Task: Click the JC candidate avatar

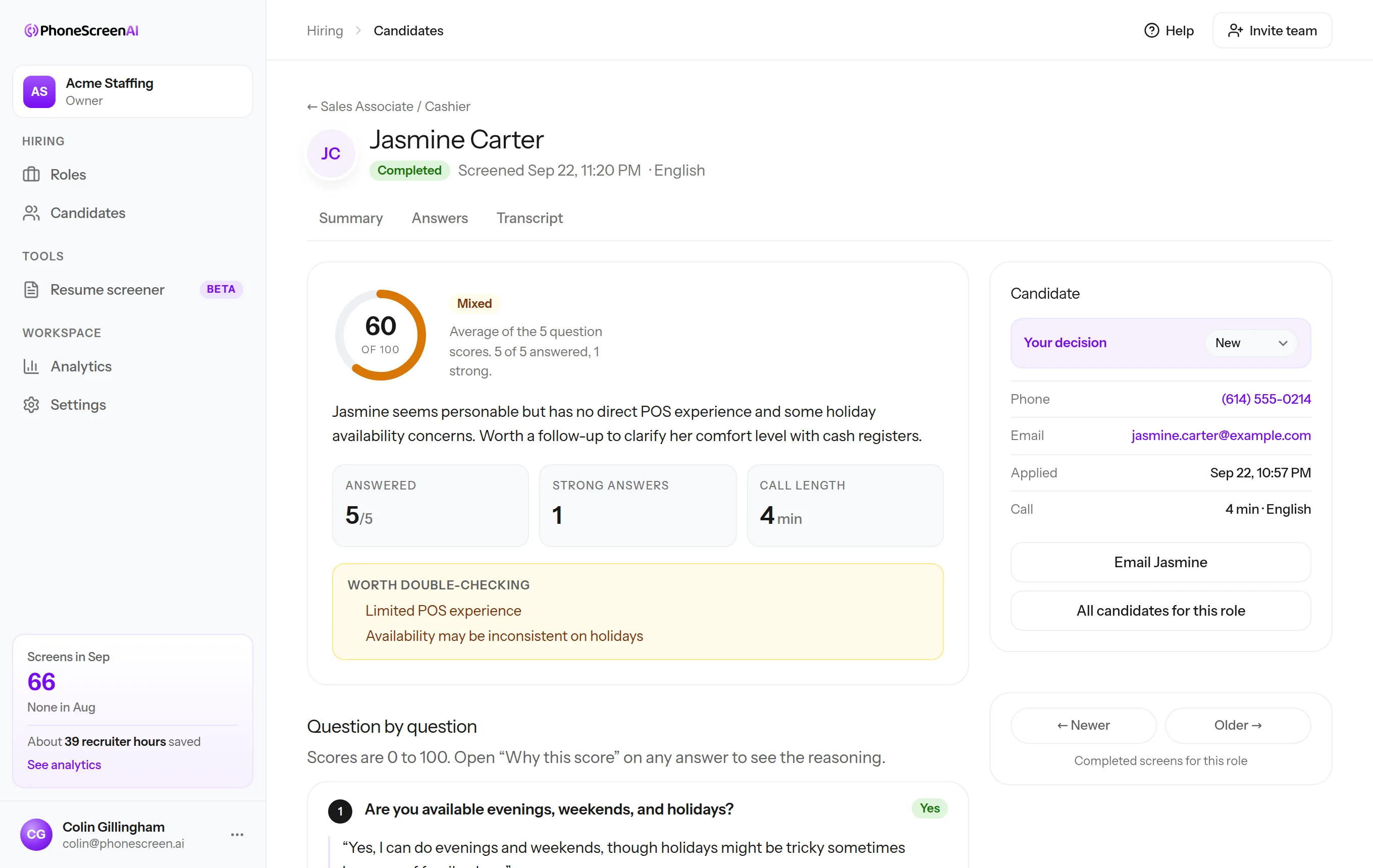Action: coord(331,153)
